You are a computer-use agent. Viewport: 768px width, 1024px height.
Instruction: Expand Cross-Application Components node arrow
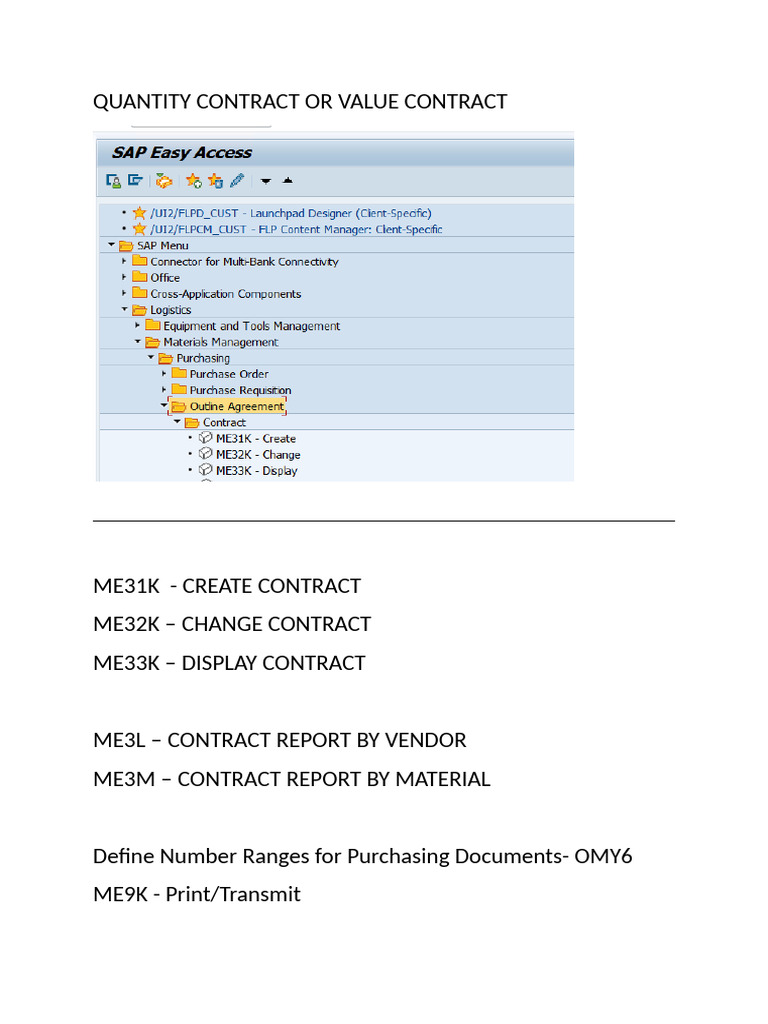tap(124, 293)
